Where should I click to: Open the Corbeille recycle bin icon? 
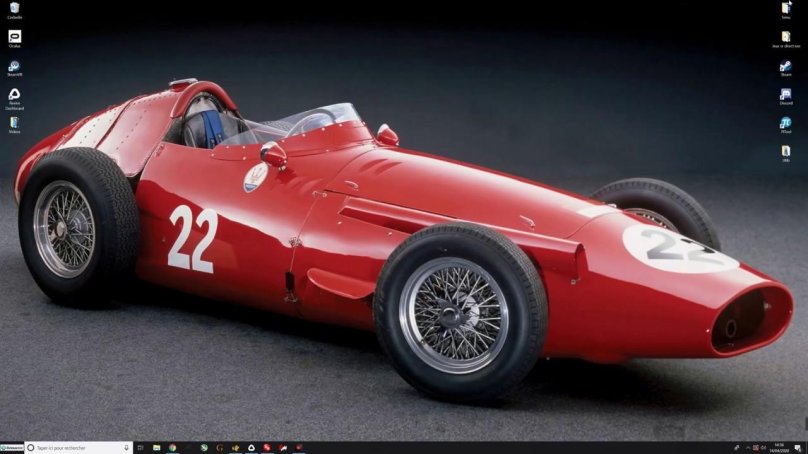pyautogui.click(x=14, y=8)
